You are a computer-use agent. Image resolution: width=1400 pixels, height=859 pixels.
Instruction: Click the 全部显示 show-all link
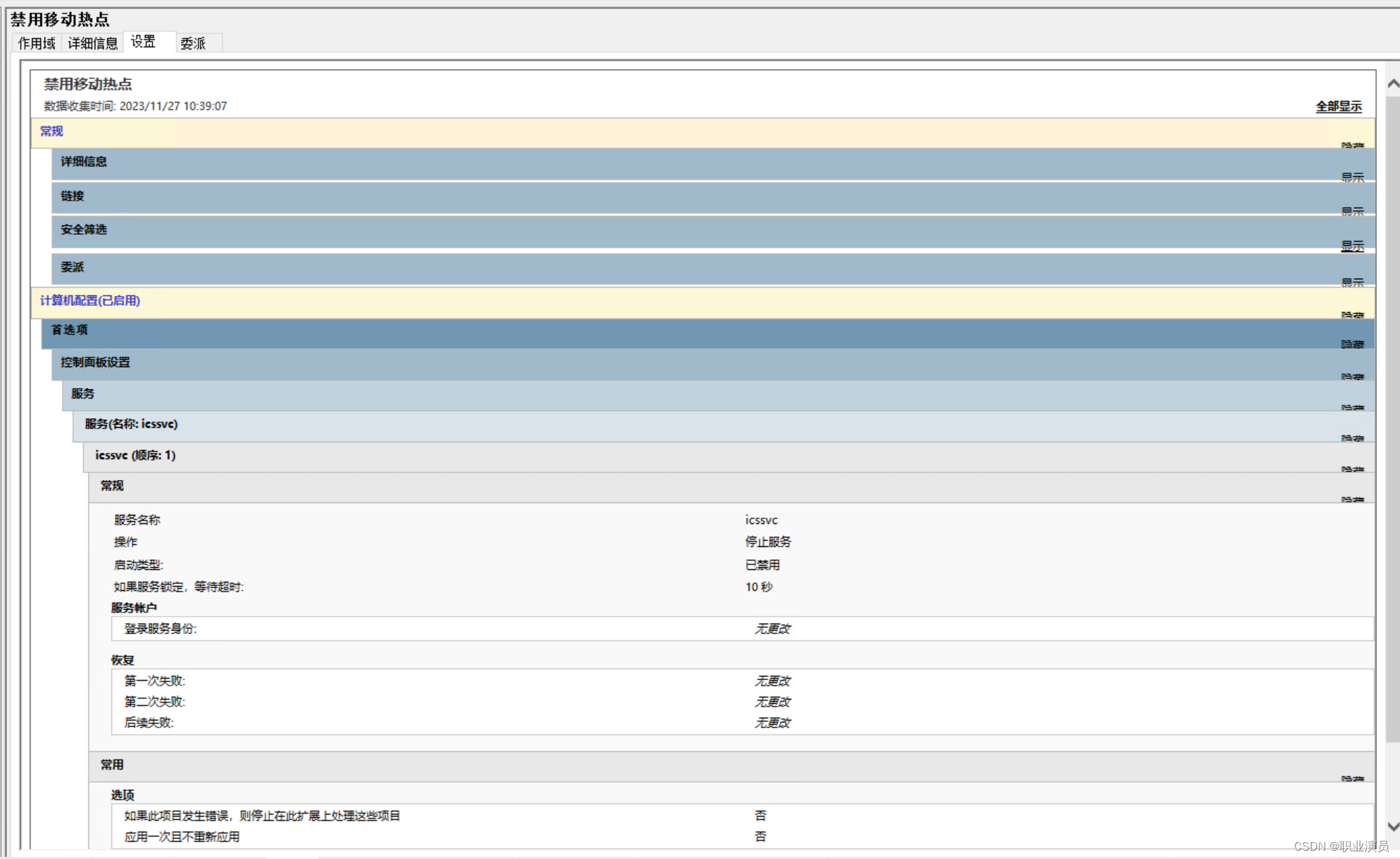coord(1338,107)
